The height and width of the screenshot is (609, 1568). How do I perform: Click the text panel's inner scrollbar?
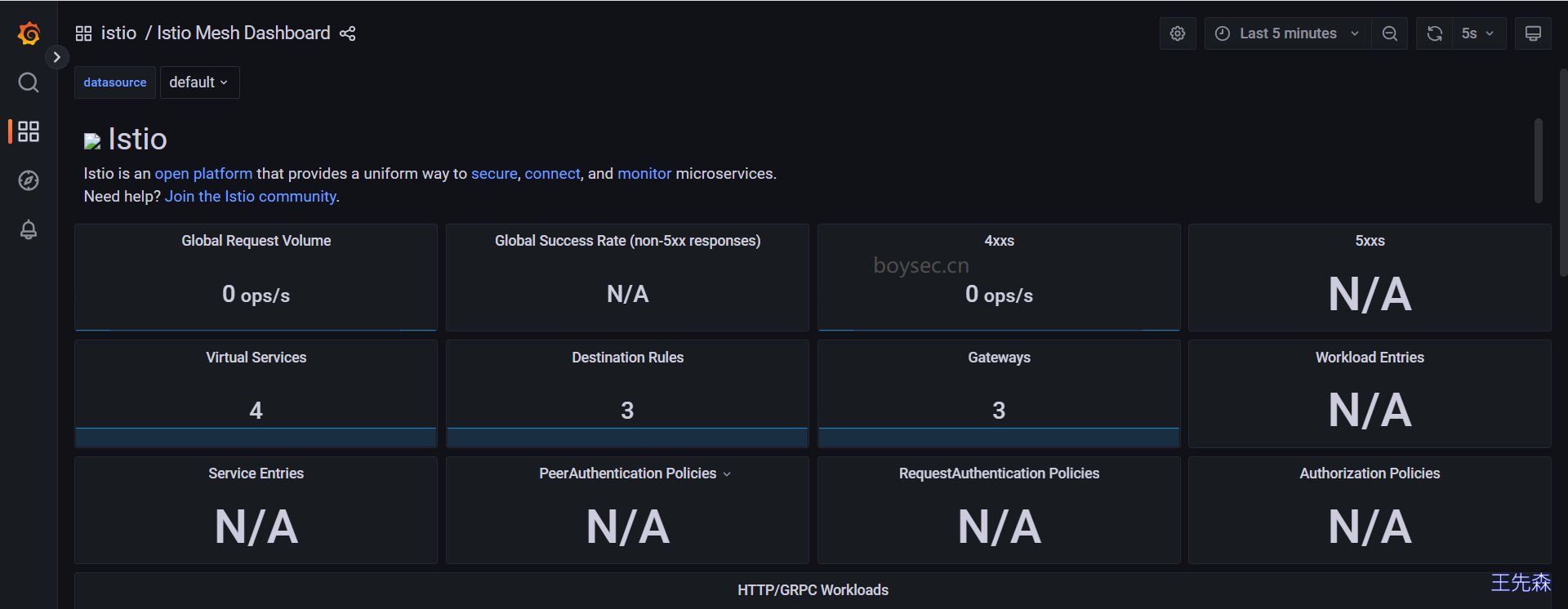1538,161
